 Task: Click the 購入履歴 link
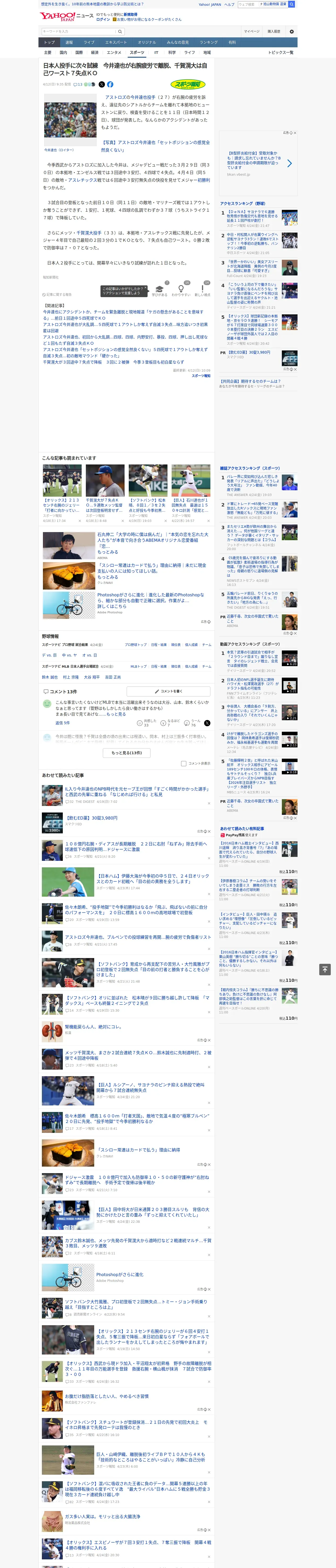[x=274, y=32]
